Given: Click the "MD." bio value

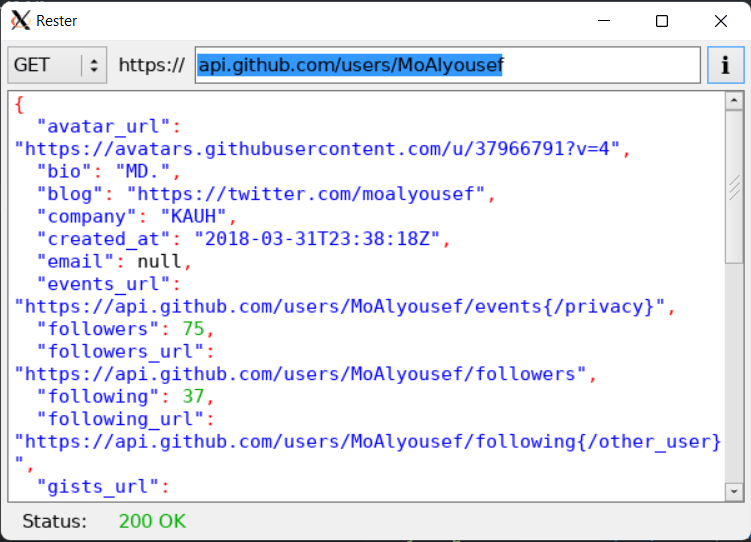Looking at the screenshot, I should [x=143, y=171].
